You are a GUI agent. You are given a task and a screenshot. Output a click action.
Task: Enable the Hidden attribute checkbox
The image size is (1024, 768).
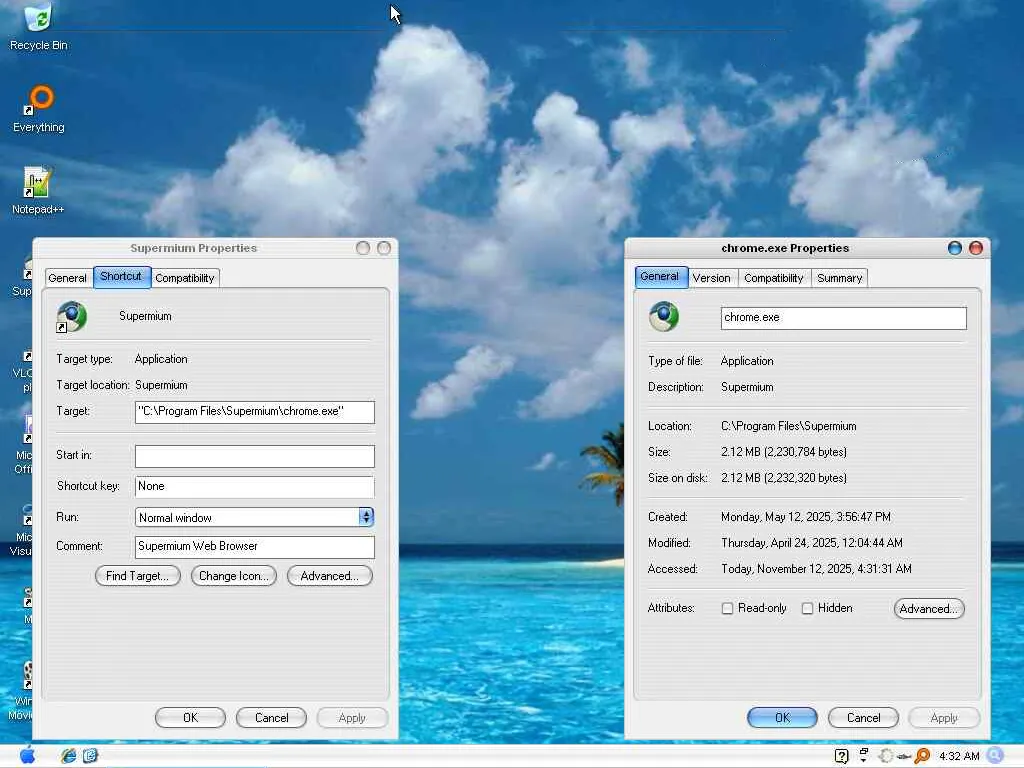pyautogui.click(x=807, y=609)
